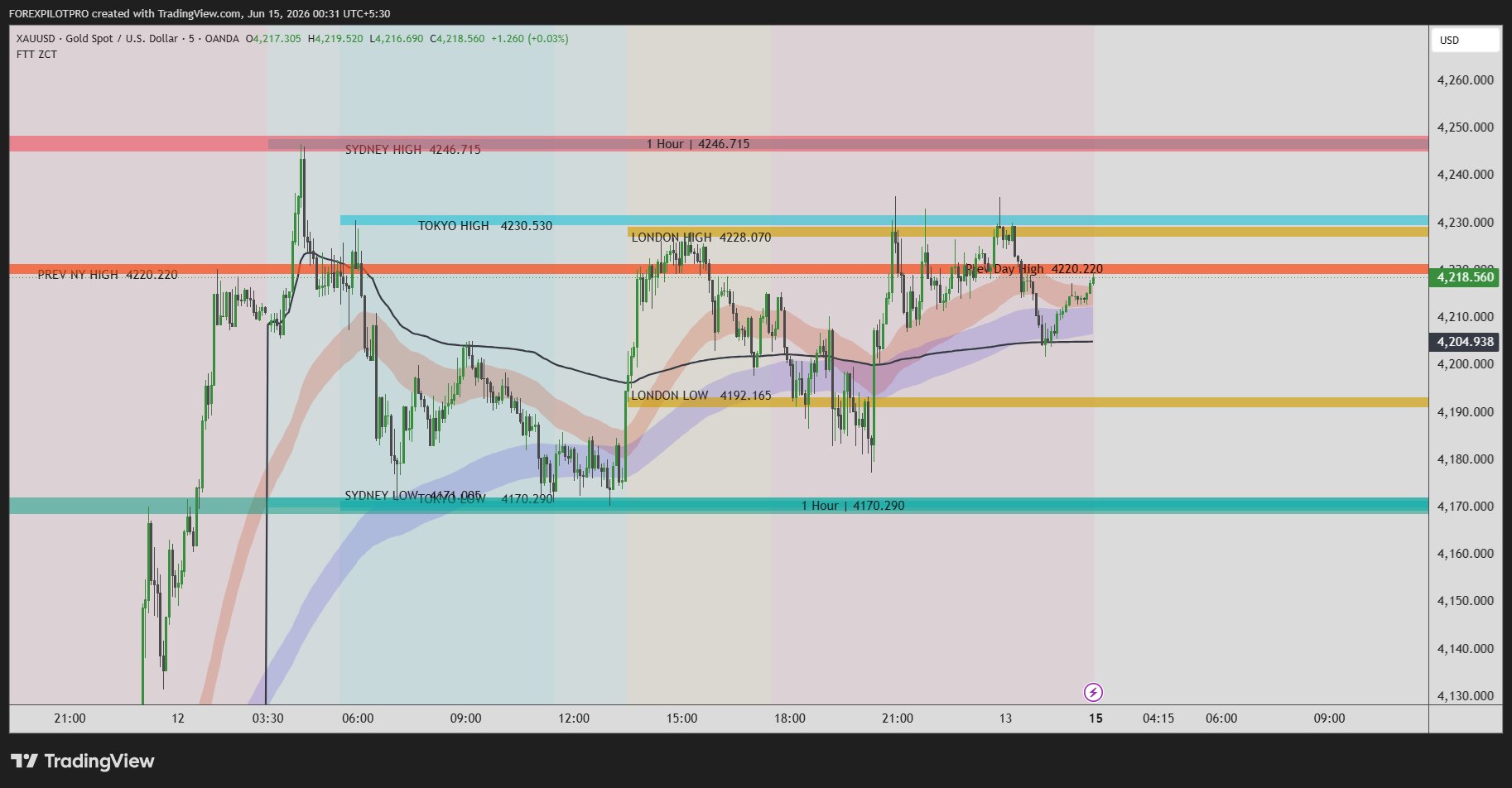The image size is (1512, 788).
Task: Click the 4,250.000 price axis label
Action: click(x=1466, y=127)
